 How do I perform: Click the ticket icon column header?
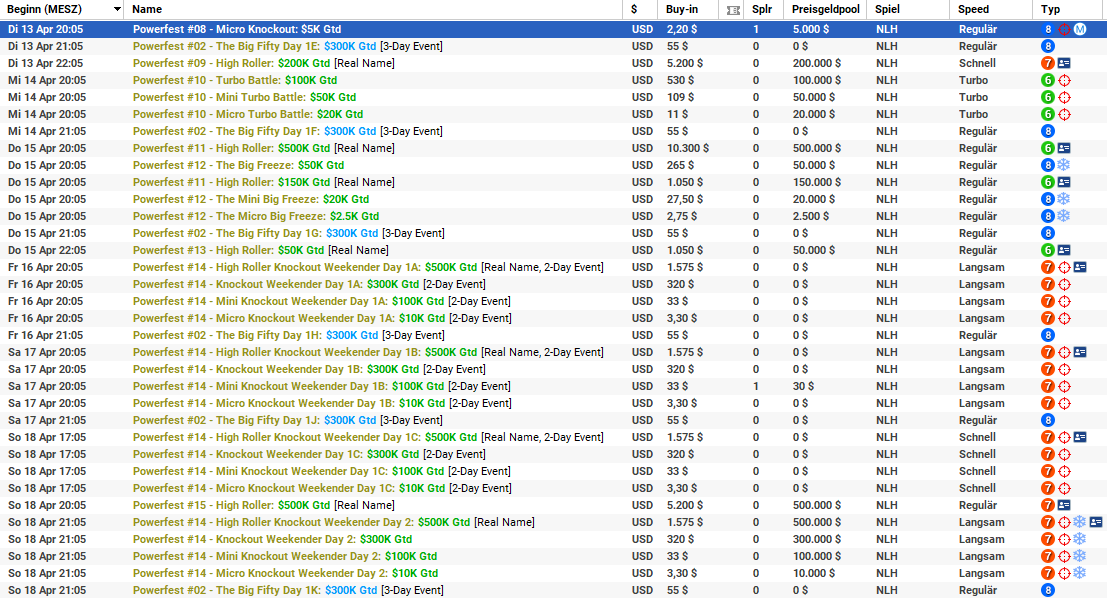733,9
